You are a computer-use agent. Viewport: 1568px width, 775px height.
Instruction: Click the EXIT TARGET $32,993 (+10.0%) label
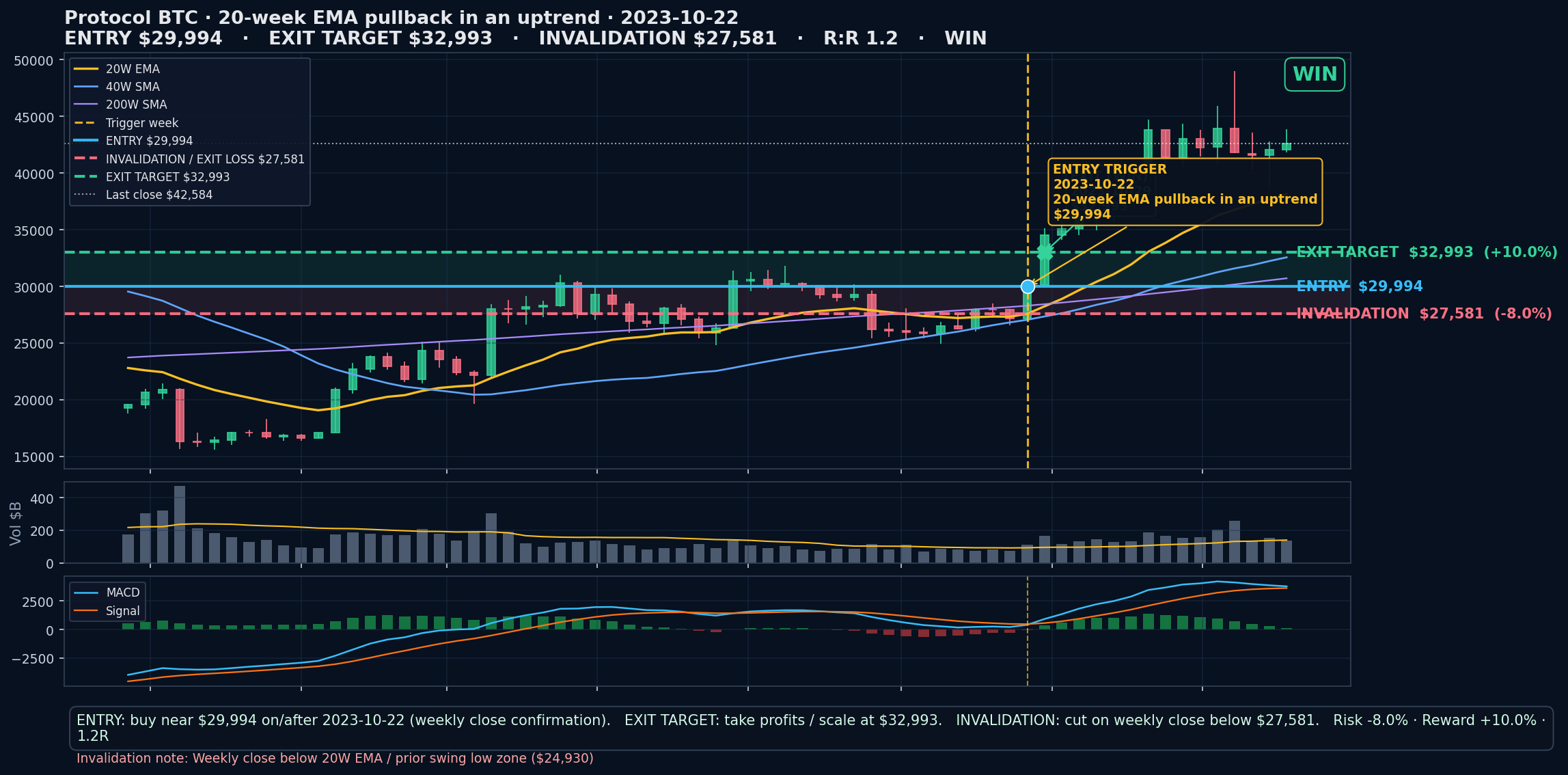pos(1427,252)
